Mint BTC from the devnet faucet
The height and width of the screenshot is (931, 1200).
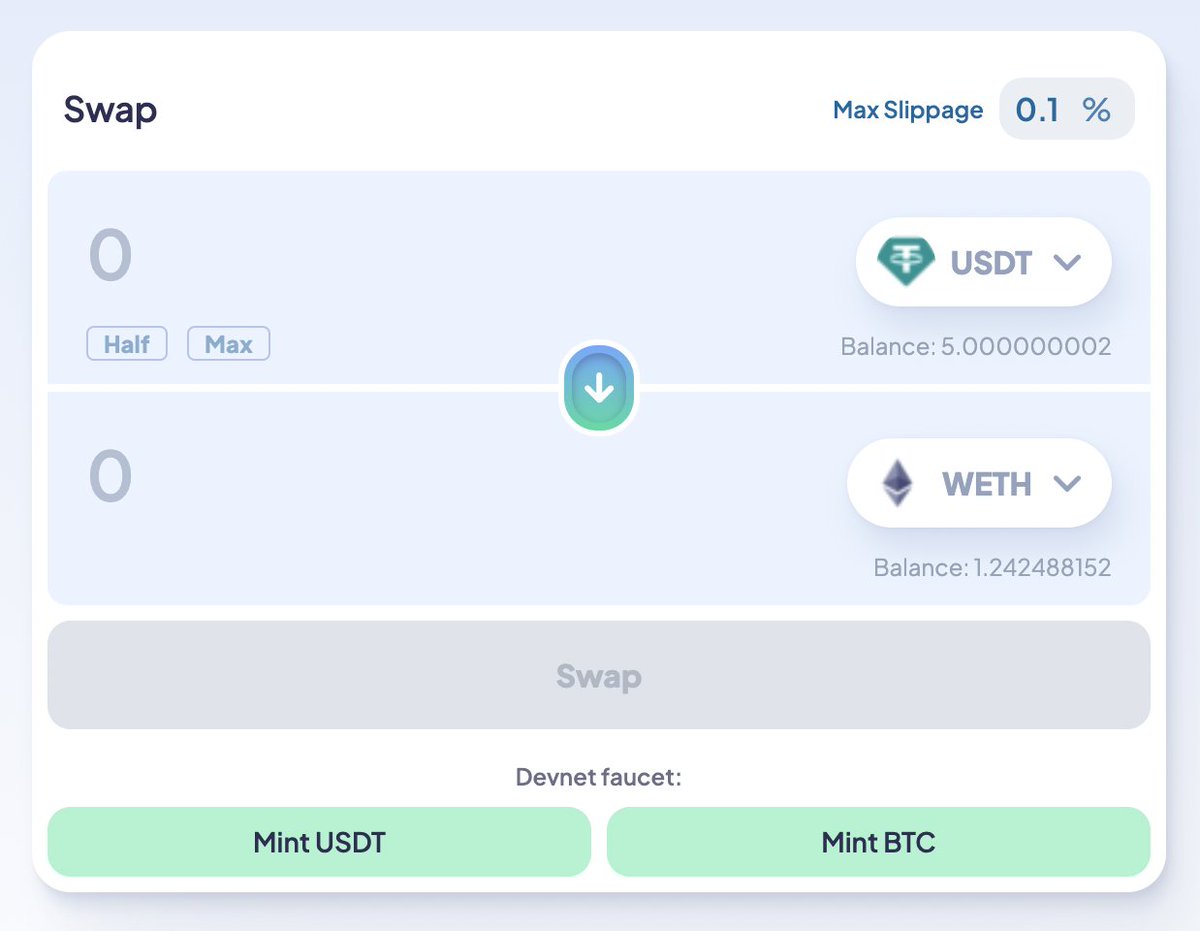pyautogui.click(x=878, y=842)
